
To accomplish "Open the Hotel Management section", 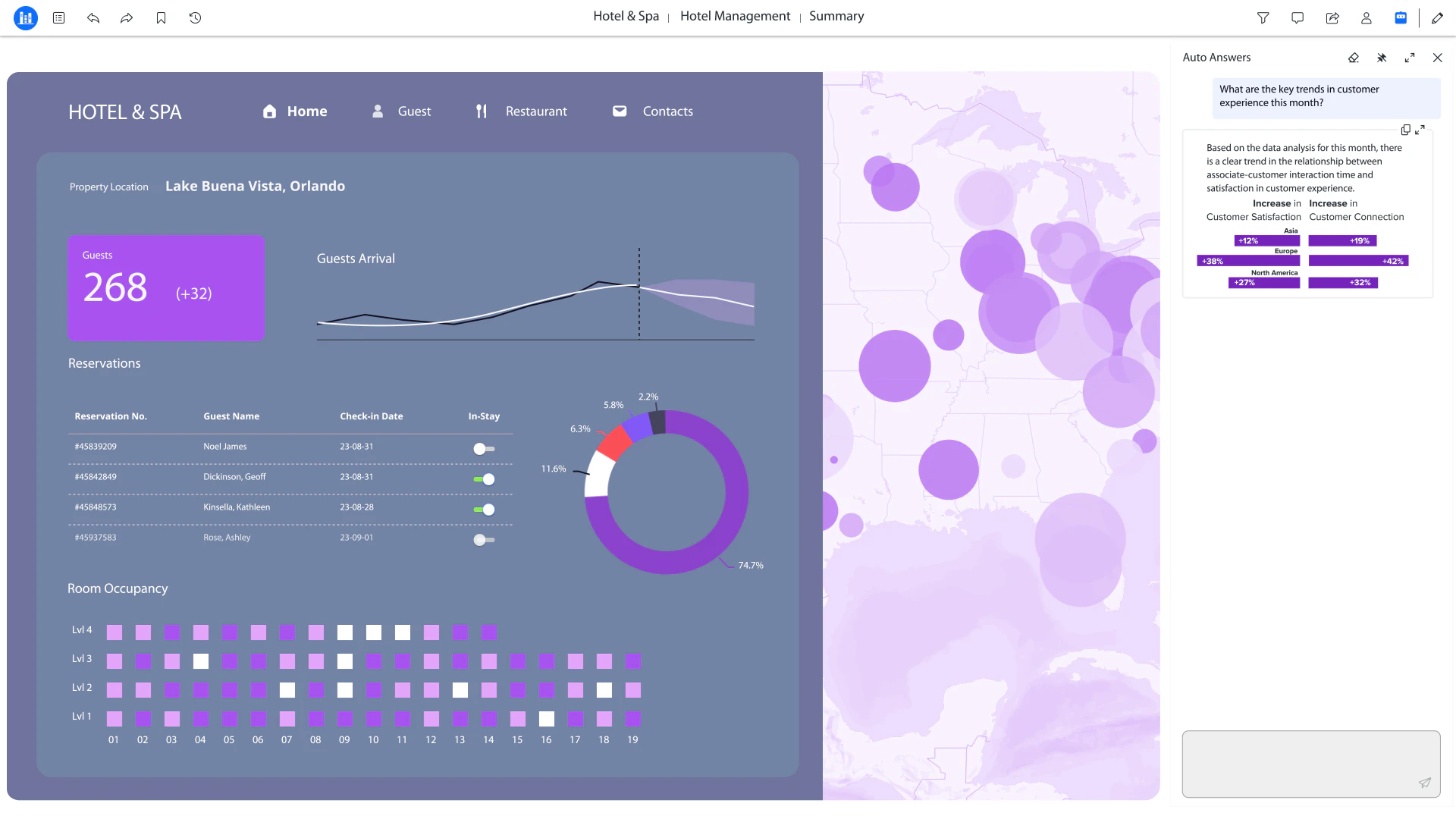I will [x=735, y=16].
